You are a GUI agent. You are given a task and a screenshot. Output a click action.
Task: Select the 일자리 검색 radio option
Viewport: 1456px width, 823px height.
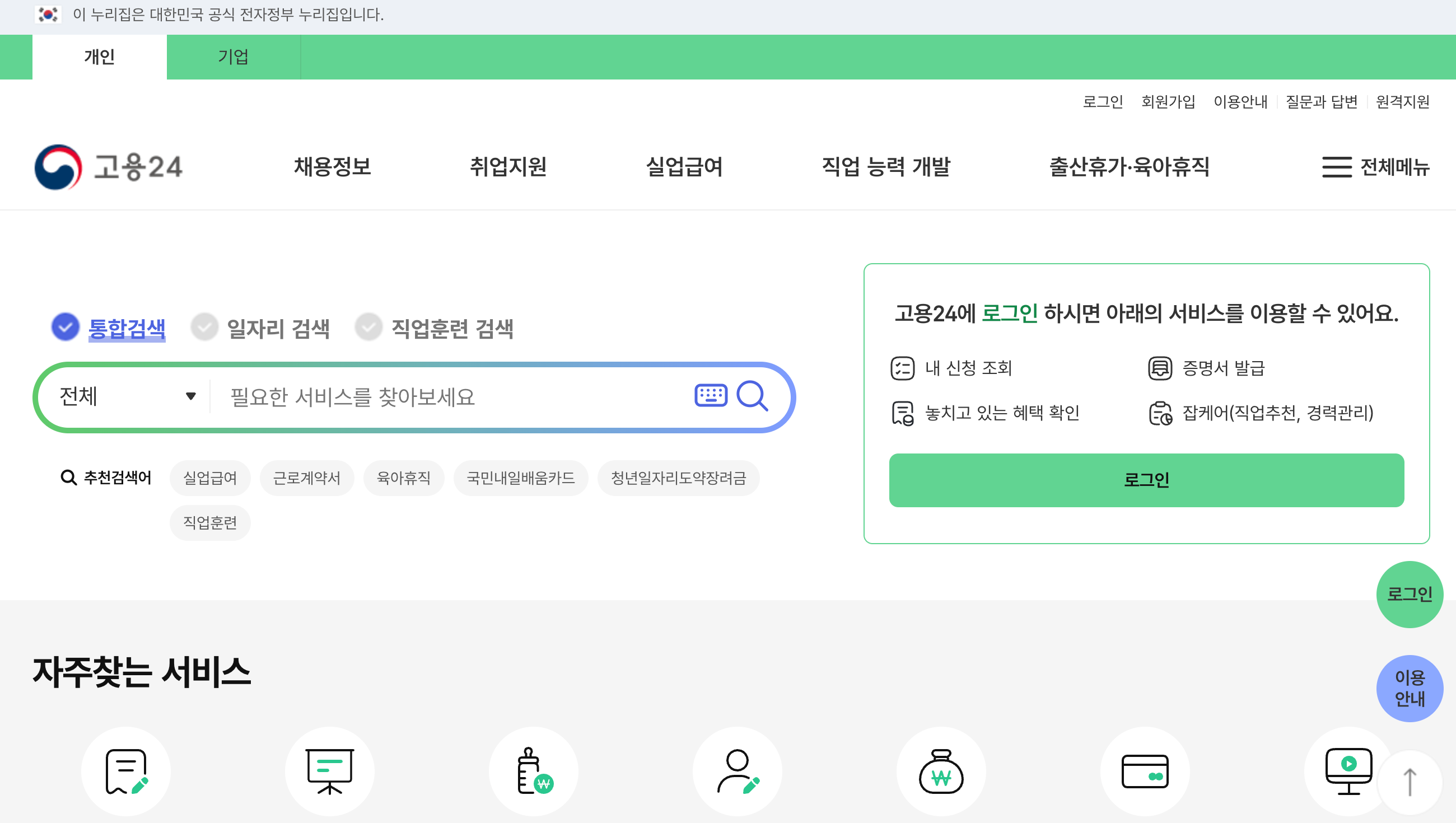tap(204, 328)
